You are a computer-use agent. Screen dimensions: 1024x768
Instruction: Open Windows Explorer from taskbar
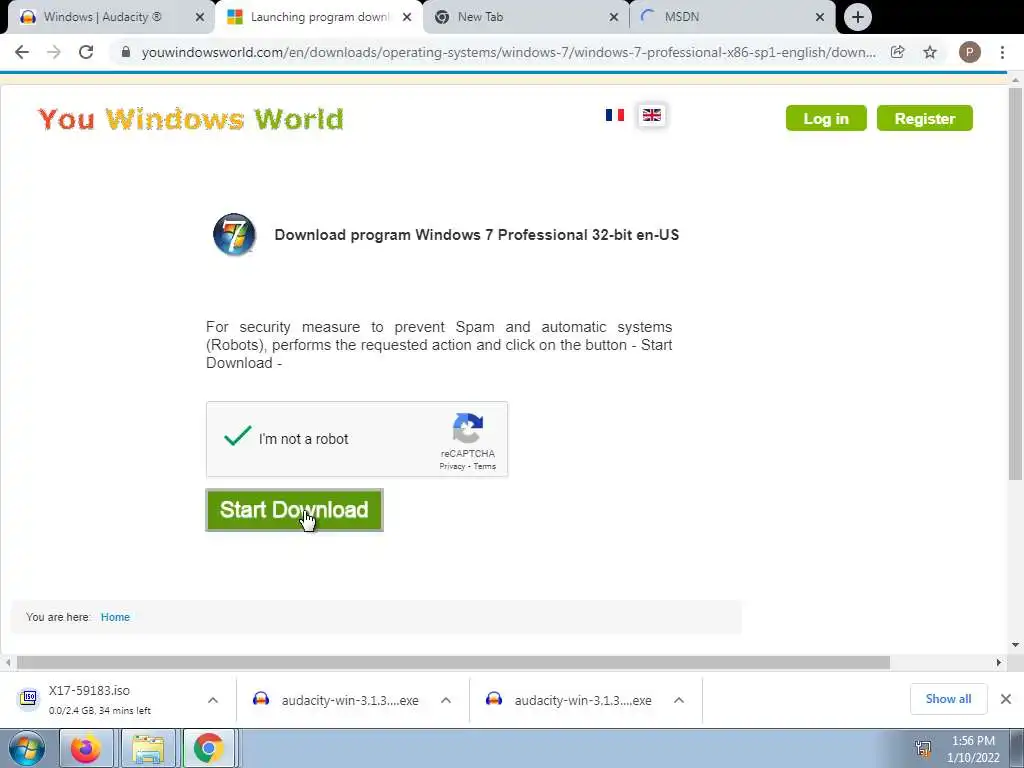click(x=148, y=748)
